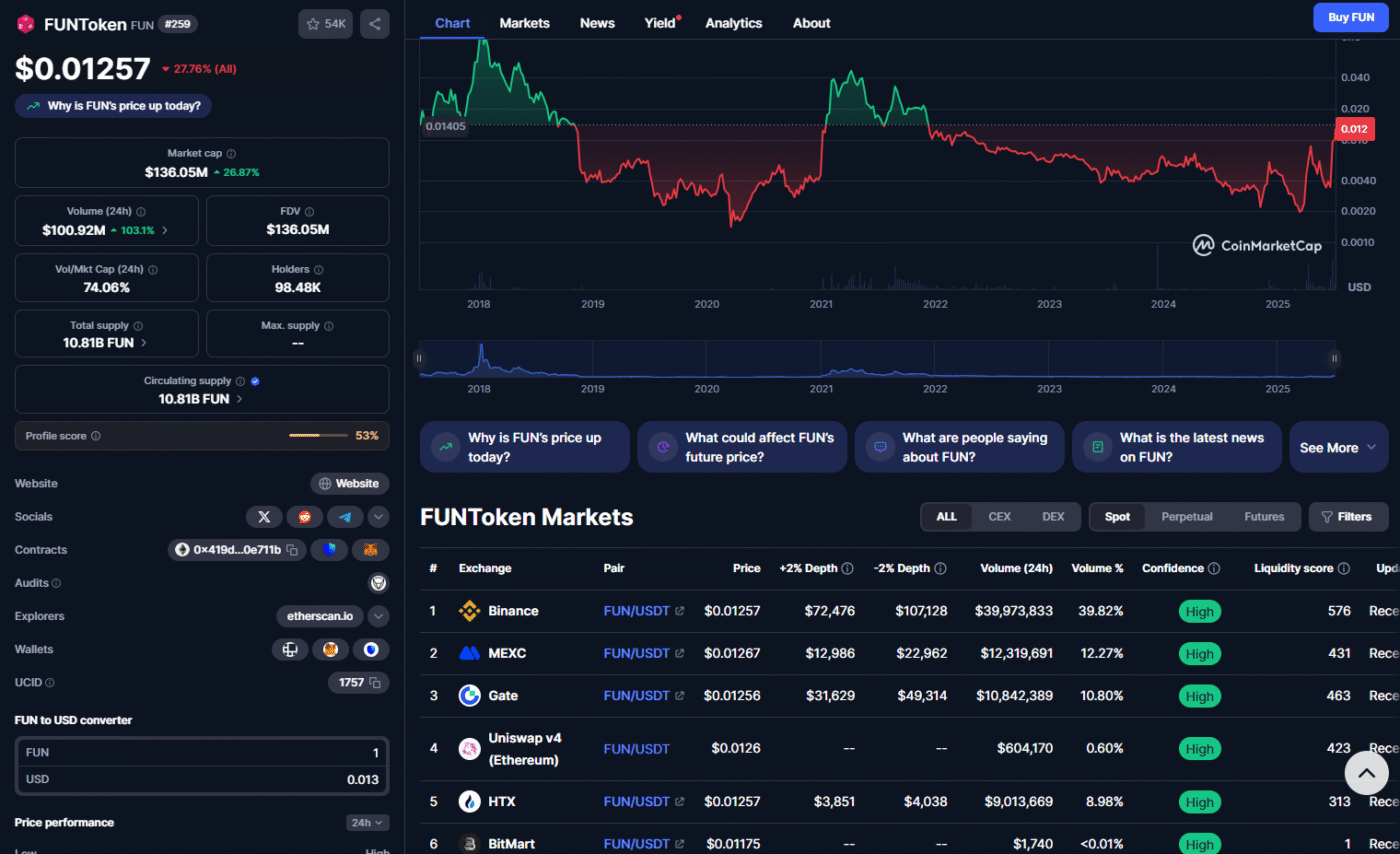
Task: Expand Circulating supply 10.81B FUN arrow
Action: pyautogui.click(x=239, y=399)
